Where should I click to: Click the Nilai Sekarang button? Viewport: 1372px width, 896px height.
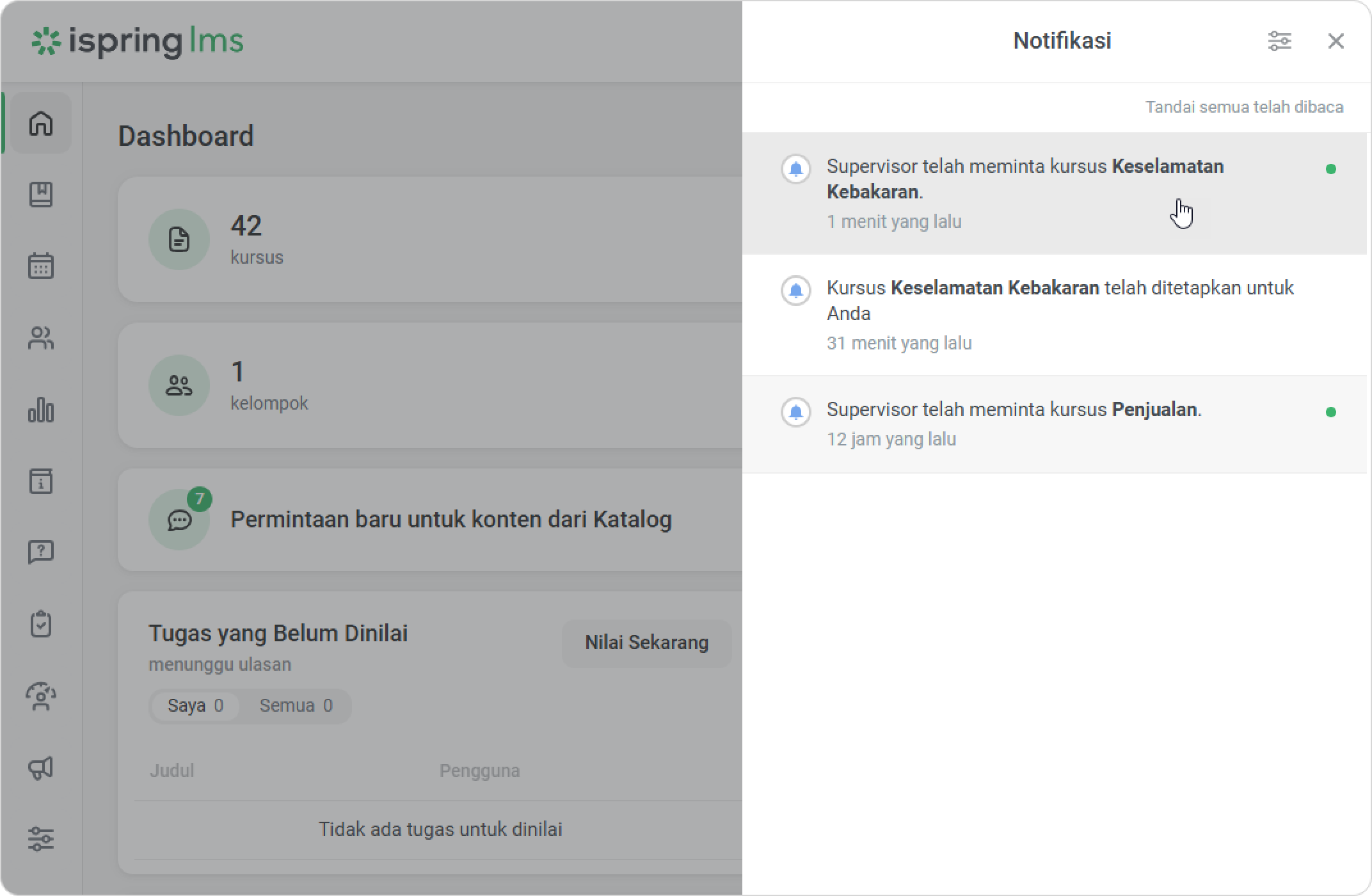point(646,643)
